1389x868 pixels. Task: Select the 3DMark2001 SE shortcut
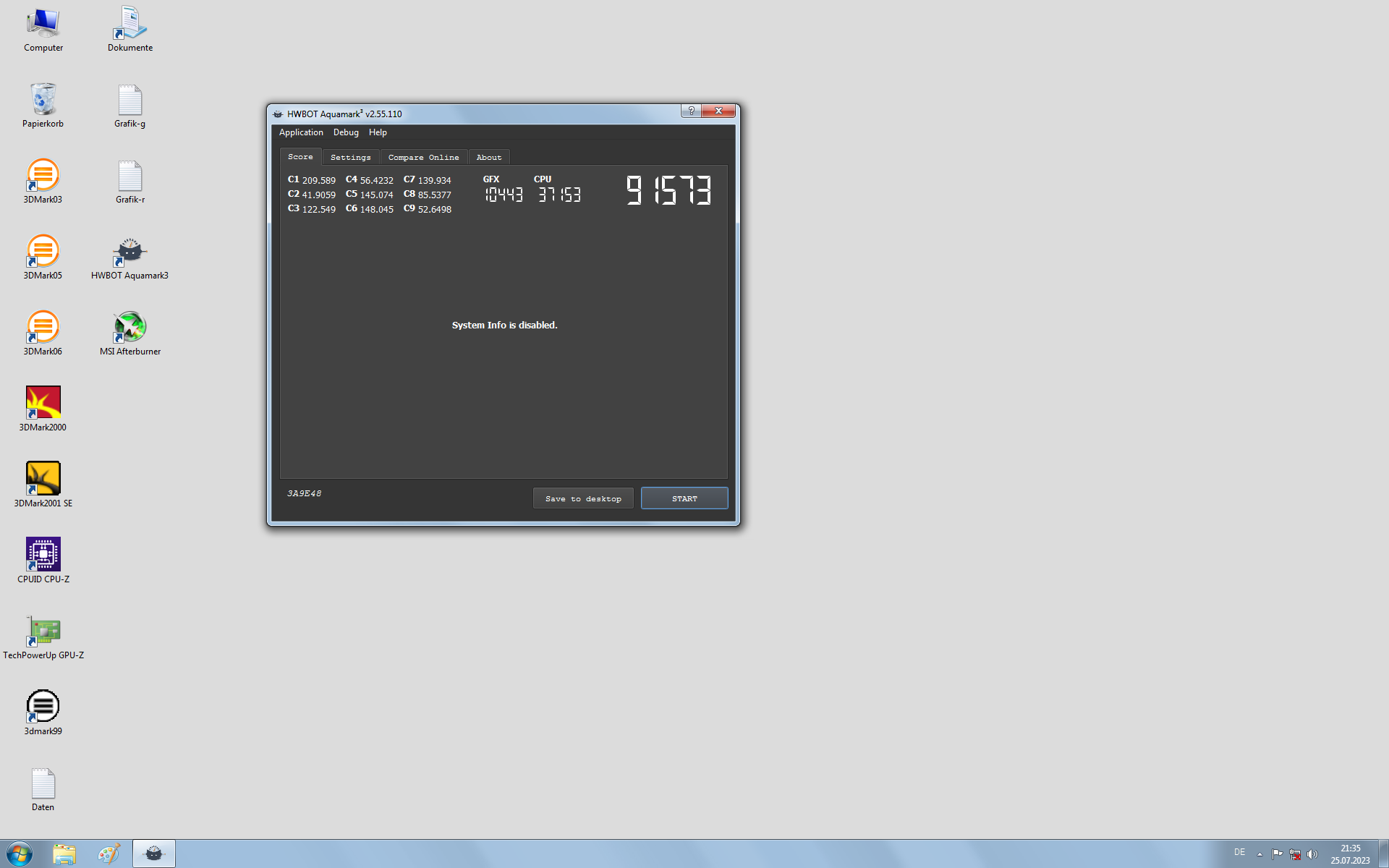coord(43,486)
